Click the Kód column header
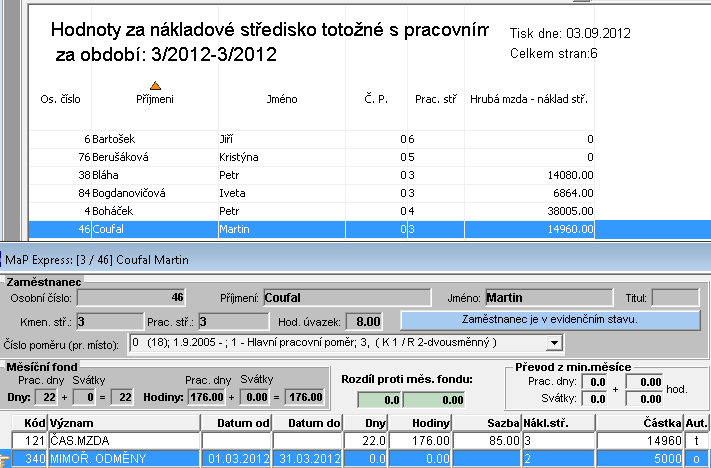711x468 pixels. [x=29, y=423]
